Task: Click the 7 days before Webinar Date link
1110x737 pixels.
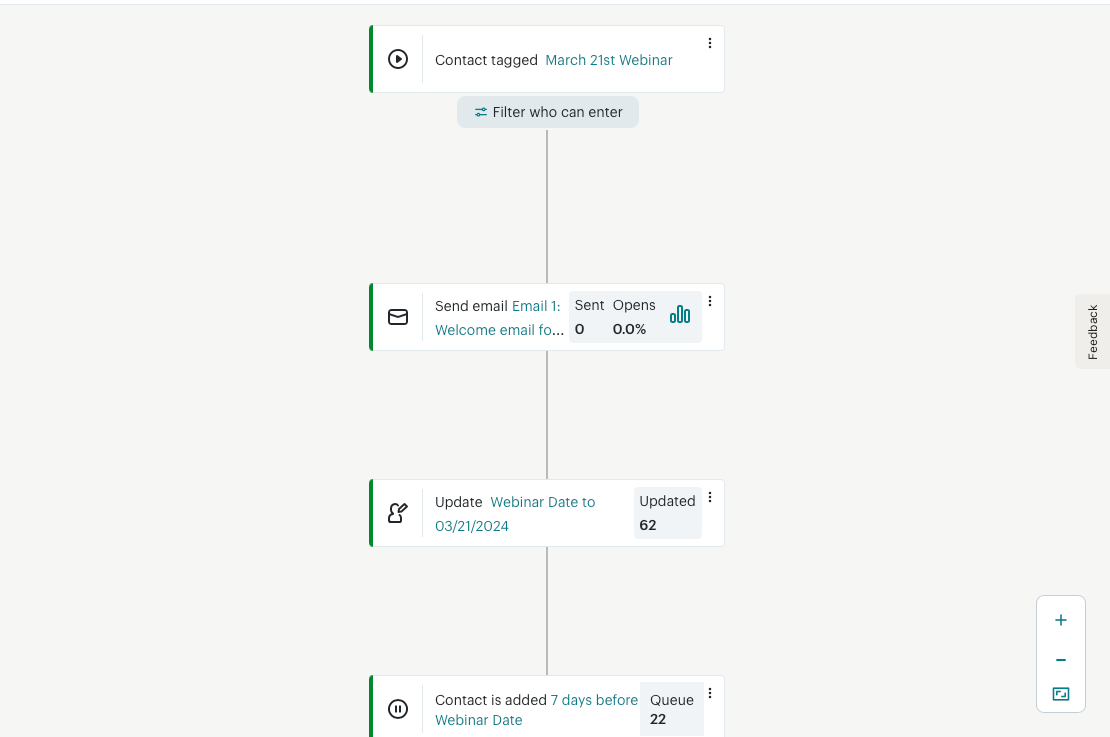Action: (x=536, y=710)
